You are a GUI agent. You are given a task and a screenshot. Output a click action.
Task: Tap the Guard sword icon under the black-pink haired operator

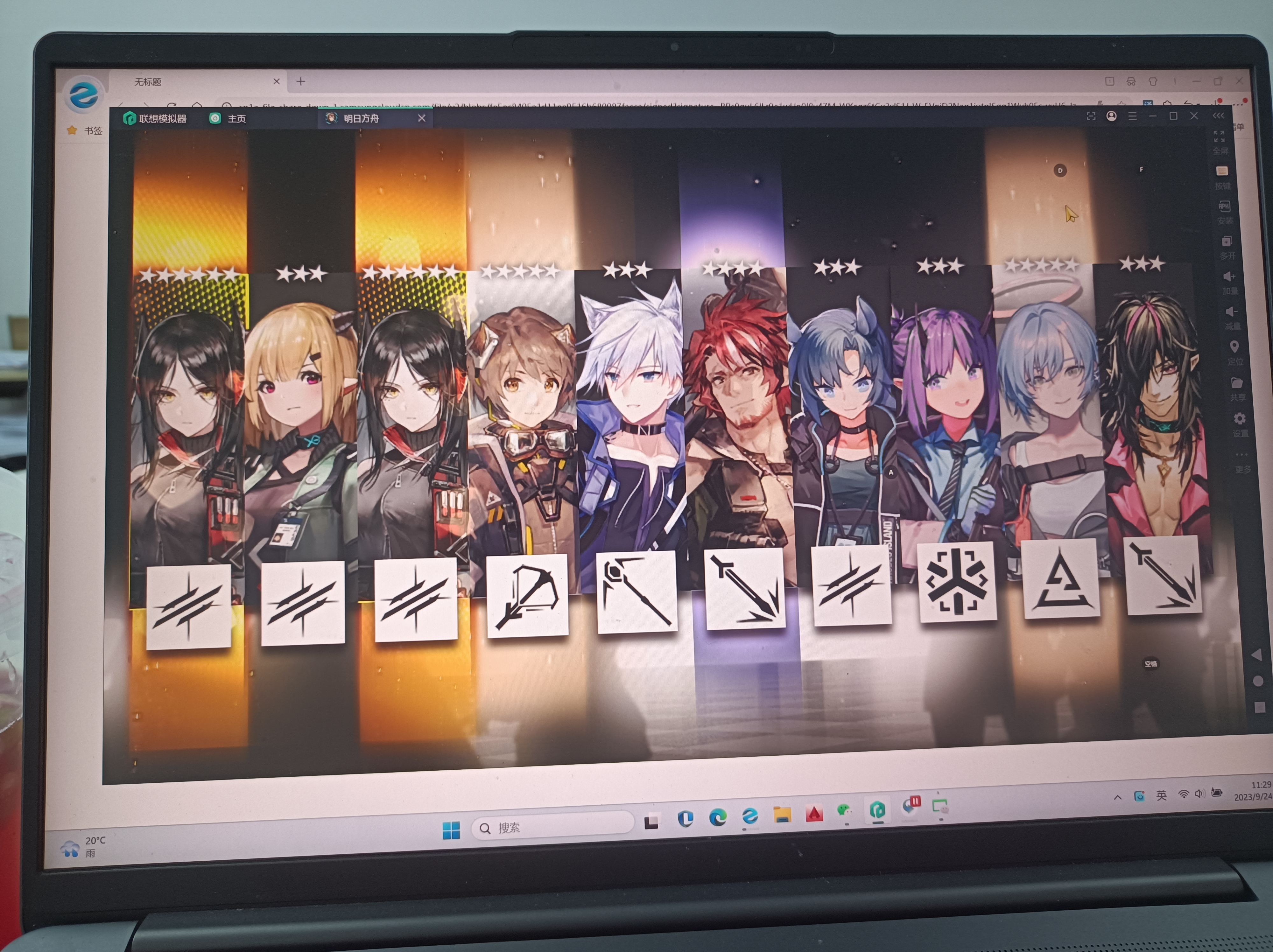1163,575
